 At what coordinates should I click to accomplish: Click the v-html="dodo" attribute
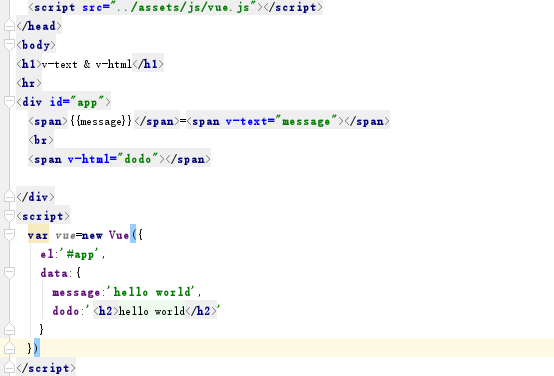[113, 159]
